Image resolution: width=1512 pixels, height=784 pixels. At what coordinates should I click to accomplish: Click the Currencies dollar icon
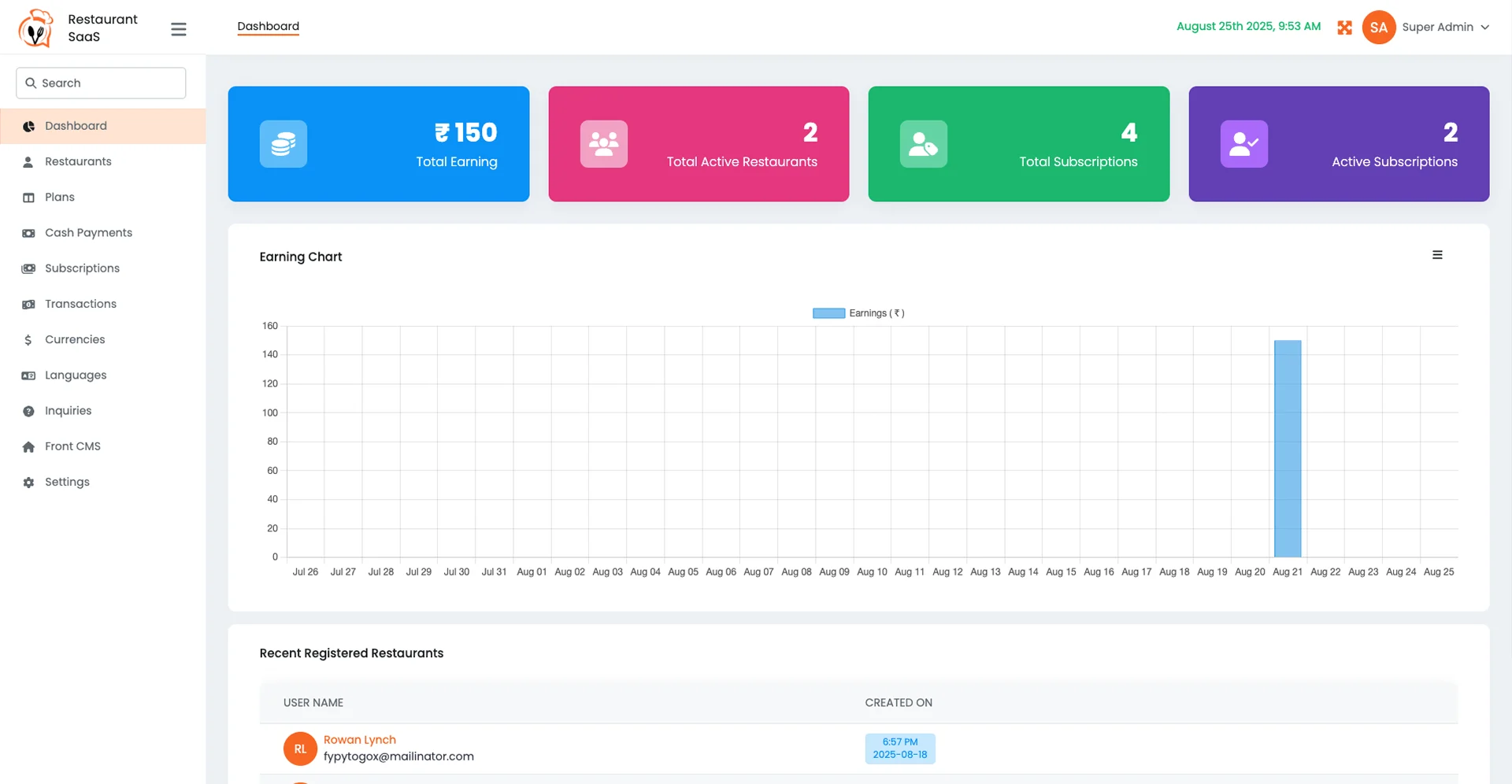pos(28,339)
